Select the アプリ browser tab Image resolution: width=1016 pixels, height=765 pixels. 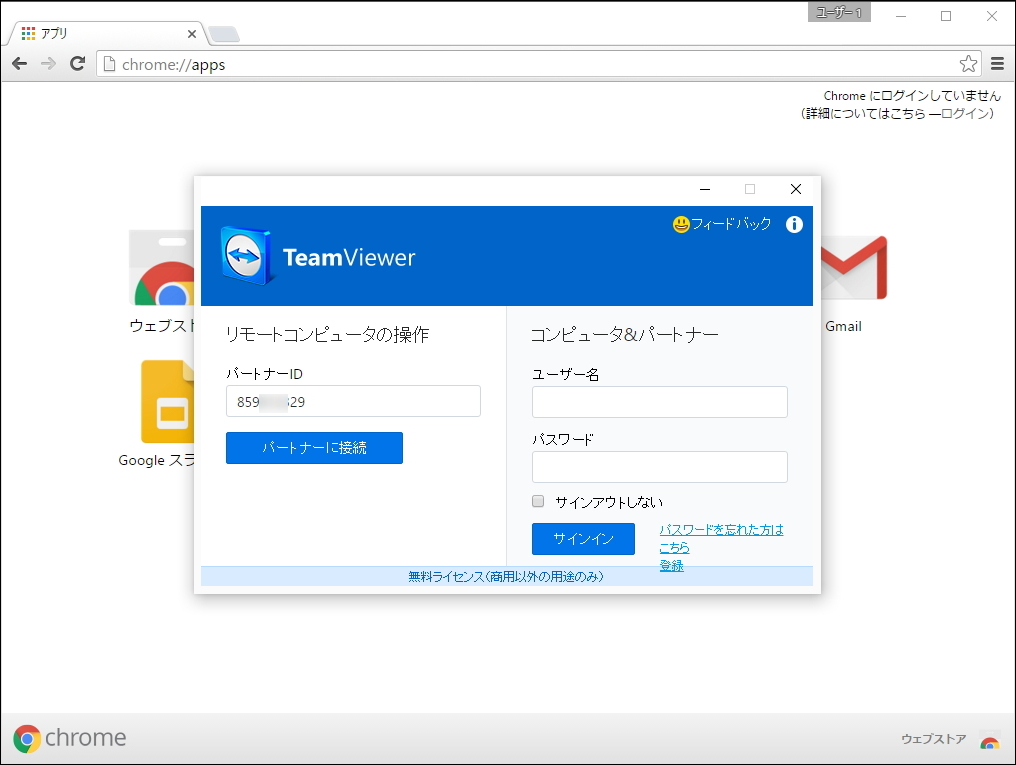(90, 32)
